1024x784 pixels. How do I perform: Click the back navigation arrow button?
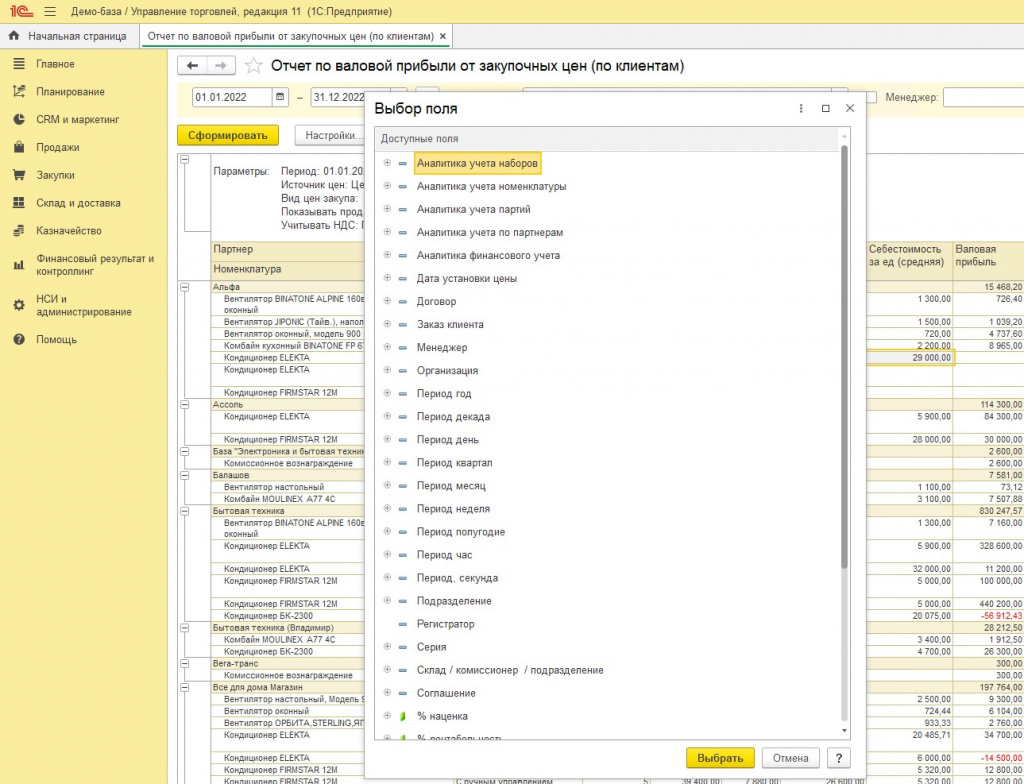(x=192, y=65)
